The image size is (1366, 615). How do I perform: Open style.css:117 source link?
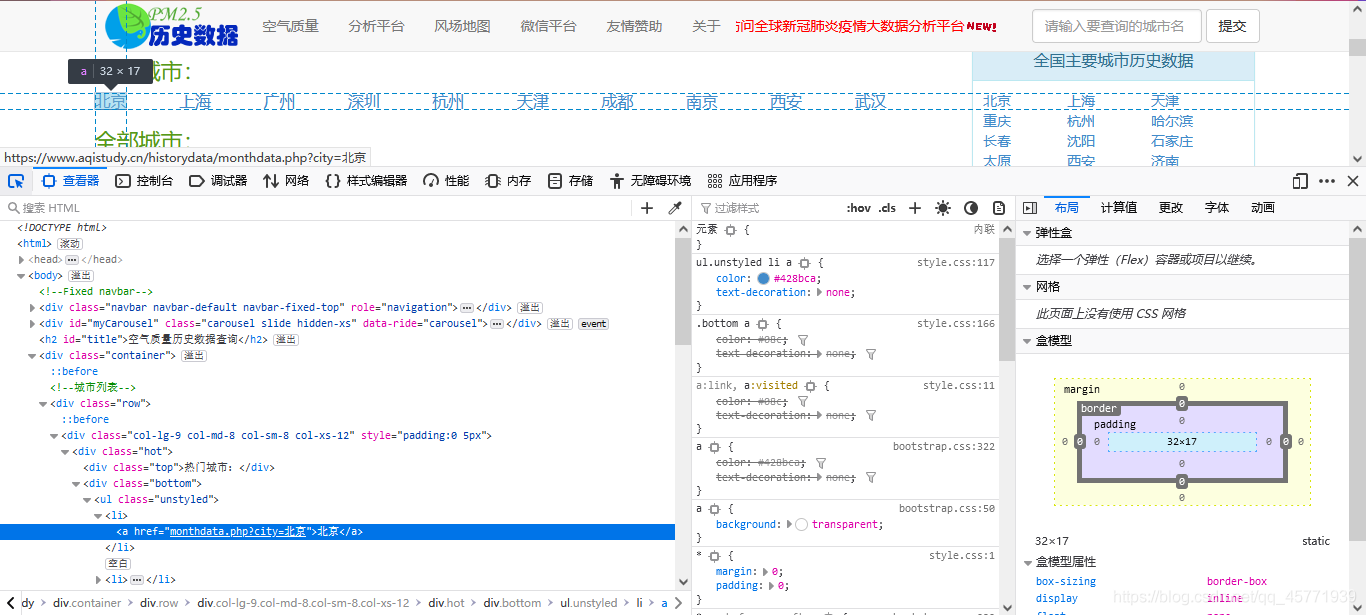(x=956, y=263)
